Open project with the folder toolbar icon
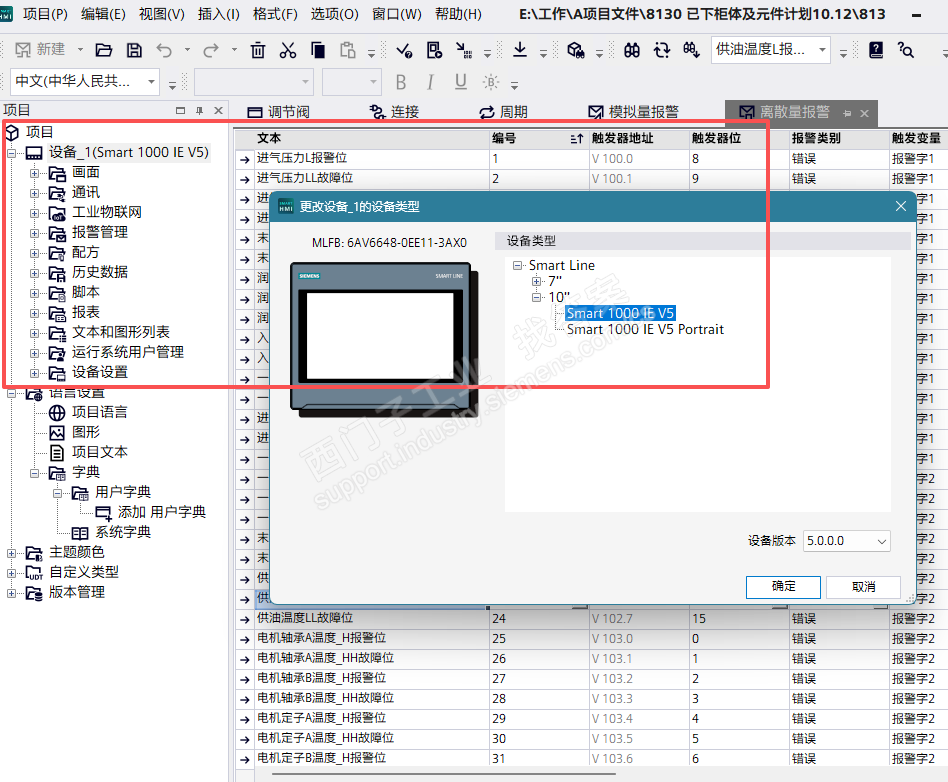 coord(104,50)
